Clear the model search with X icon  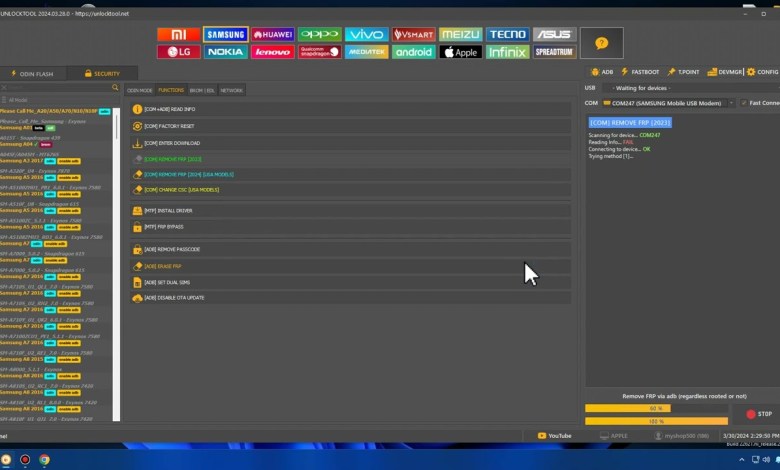3,88
